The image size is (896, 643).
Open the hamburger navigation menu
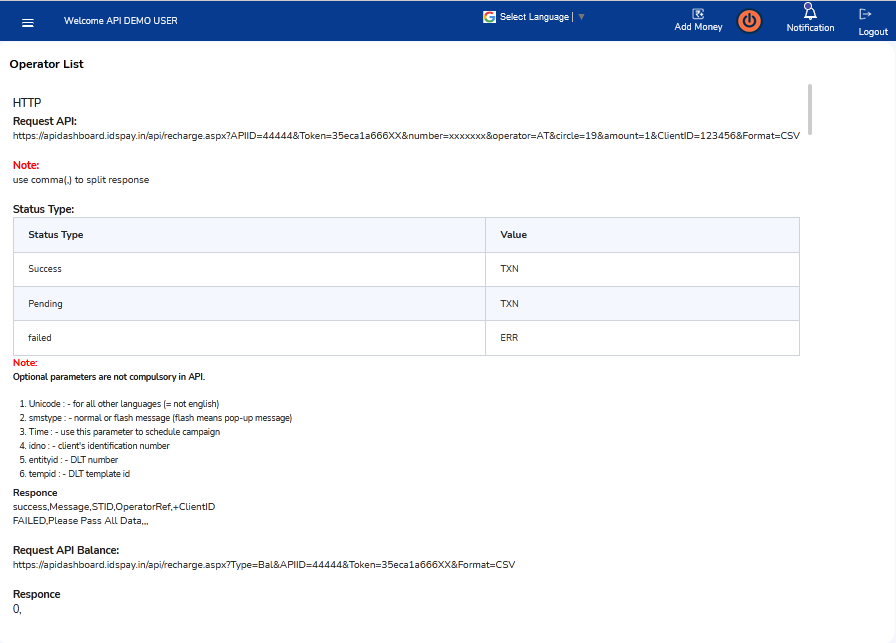pyautogui.click(x=28, y=22)
